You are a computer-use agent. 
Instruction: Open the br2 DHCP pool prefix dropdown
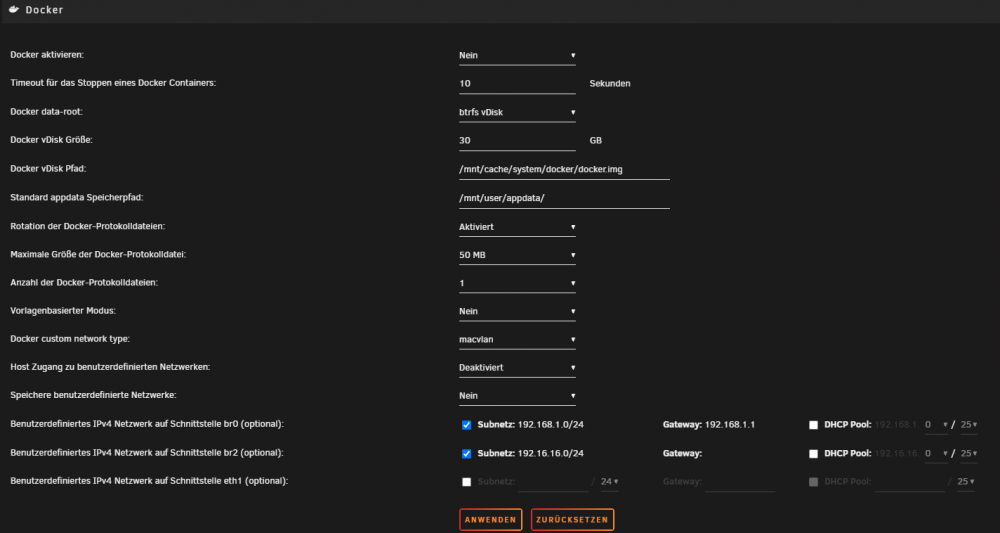(x=969, y=453)
